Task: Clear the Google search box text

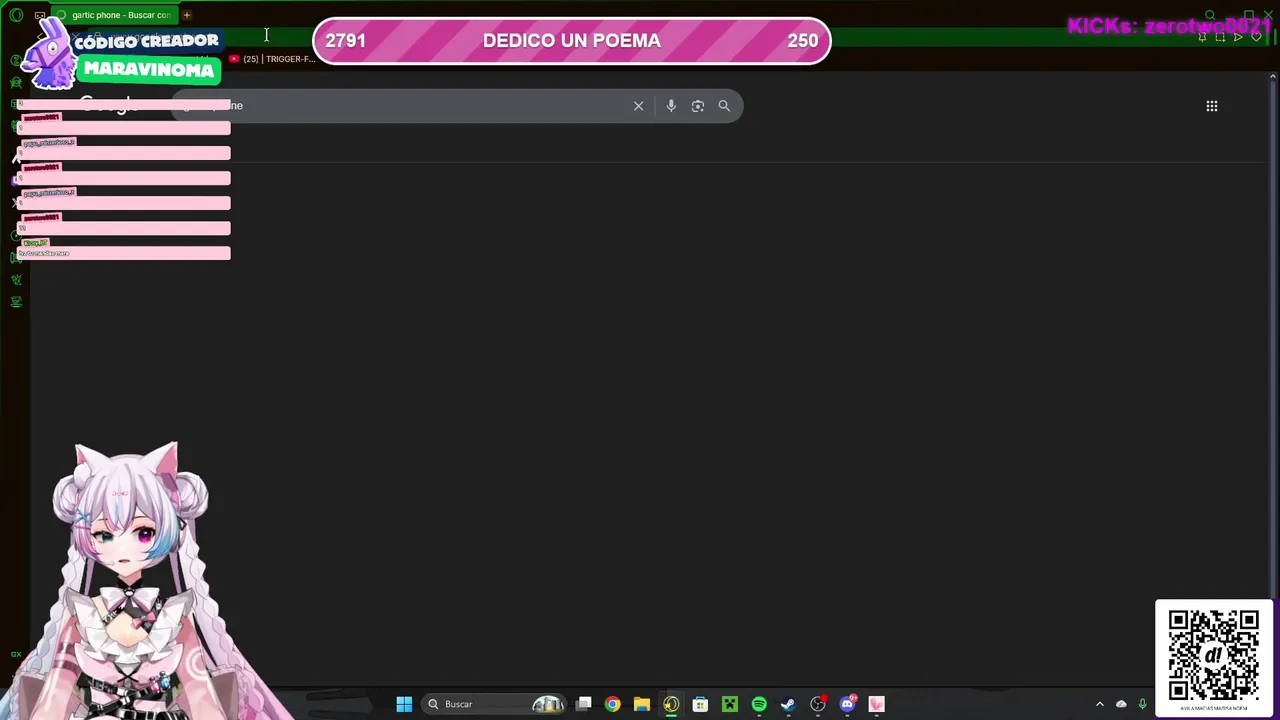Action: [x=638, y=106]
